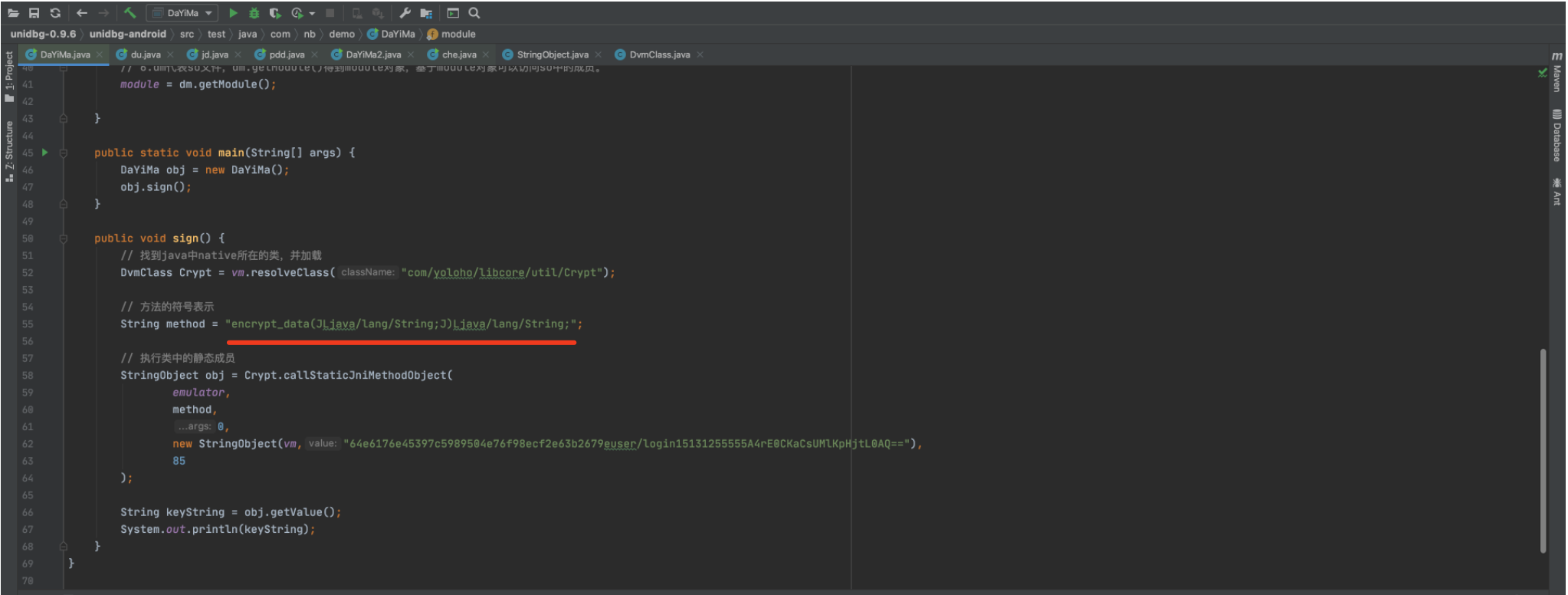The width and height of the screenshot is (1568, 595).
Task: Click the Stop square button in the toolbar
Action: [x=330, y=13]
